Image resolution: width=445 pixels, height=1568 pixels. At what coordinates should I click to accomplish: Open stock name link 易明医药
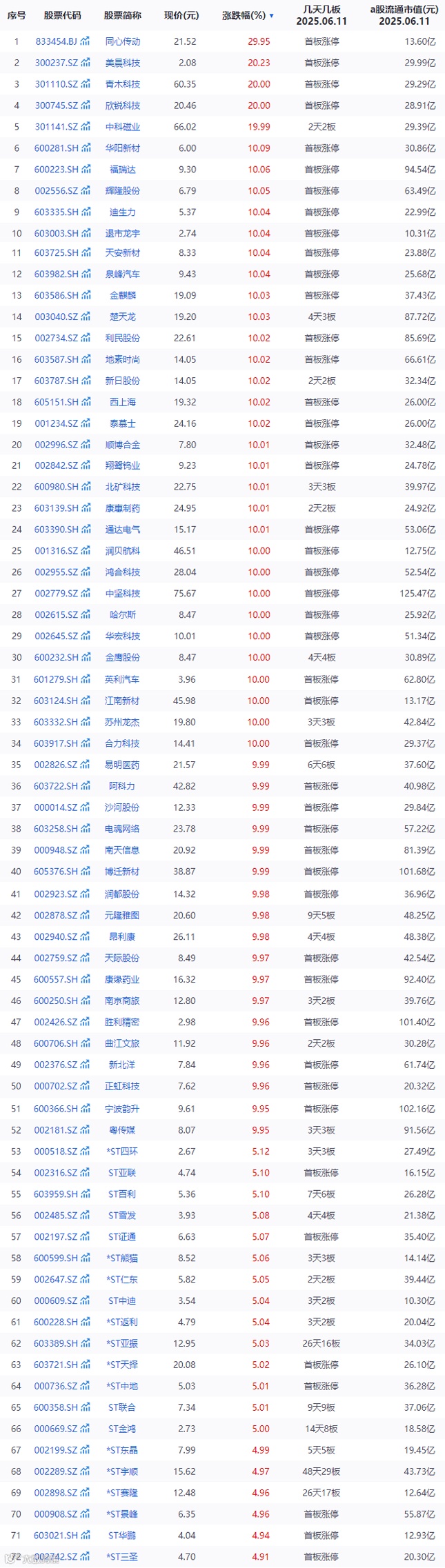123,765
